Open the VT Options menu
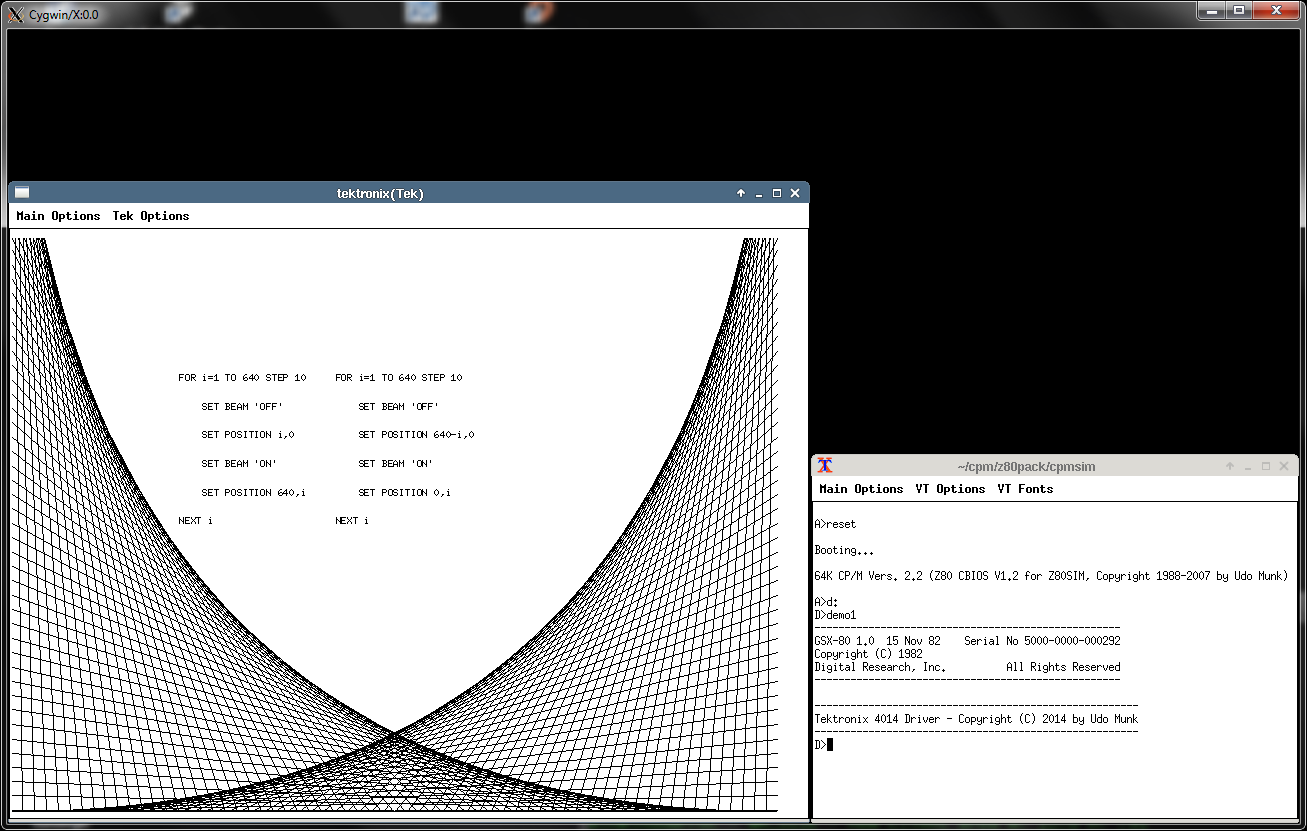1307x831 pixels. click(950, 489)
